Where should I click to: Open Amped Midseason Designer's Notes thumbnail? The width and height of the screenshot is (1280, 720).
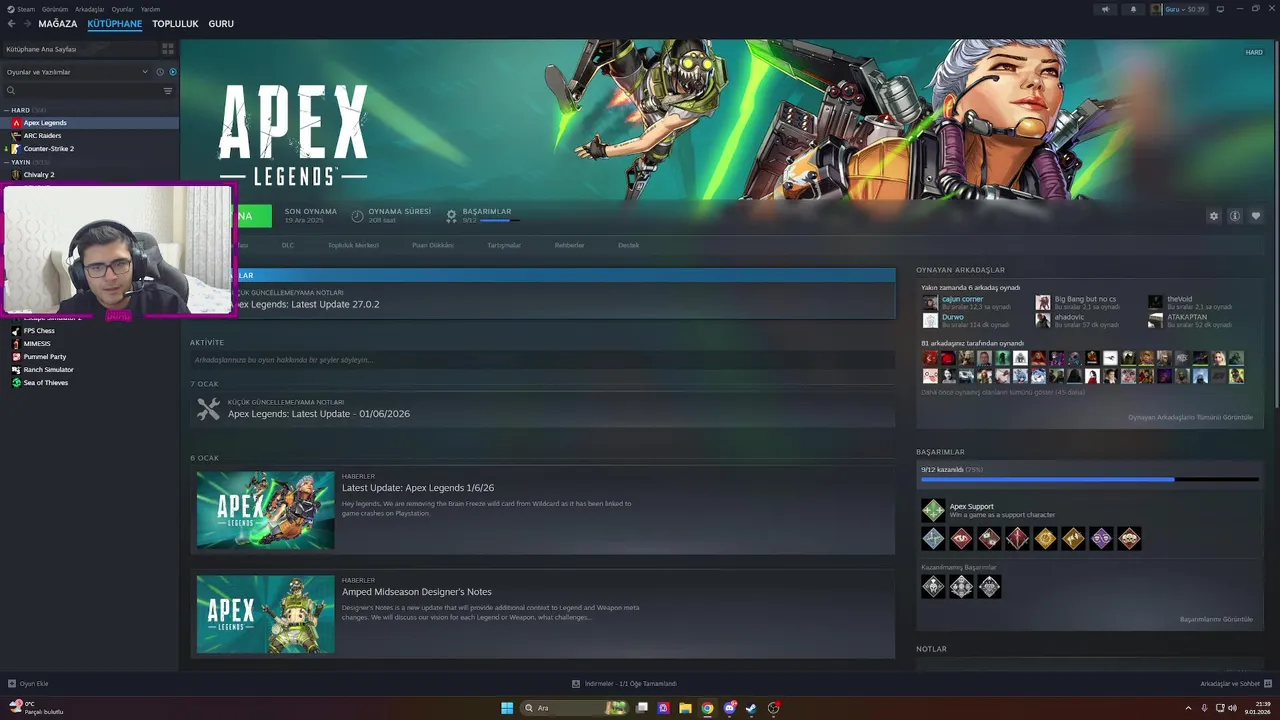(265, 614)
